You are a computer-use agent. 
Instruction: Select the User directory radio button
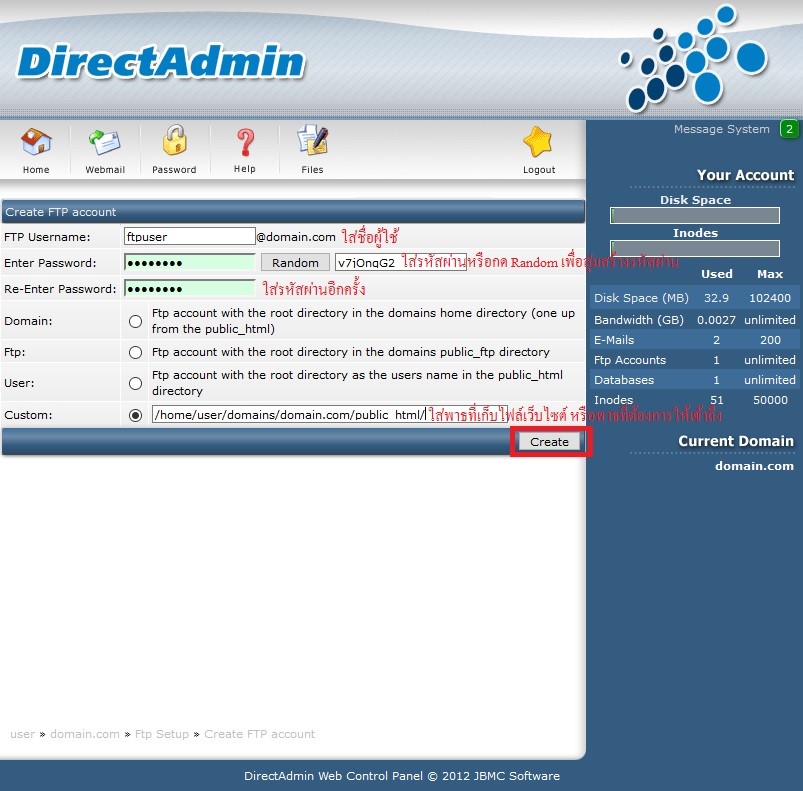tap(135, 383)
